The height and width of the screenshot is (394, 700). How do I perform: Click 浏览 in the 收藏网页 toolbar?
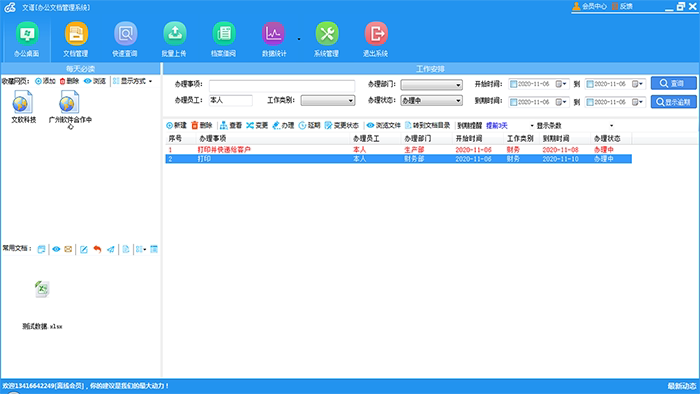point(95,81)
